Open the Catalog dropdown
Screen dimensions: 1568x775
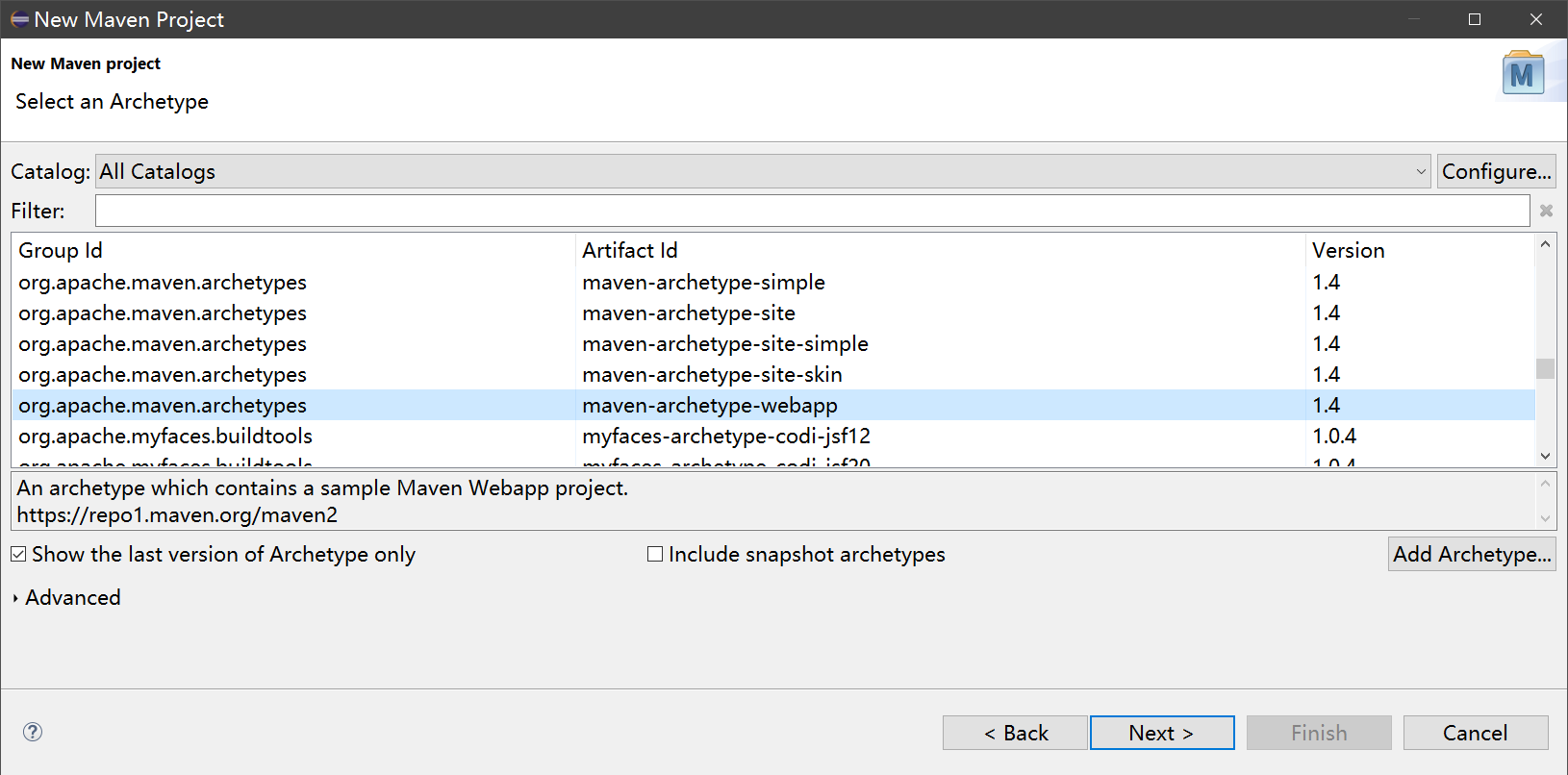tap(763, 171)
